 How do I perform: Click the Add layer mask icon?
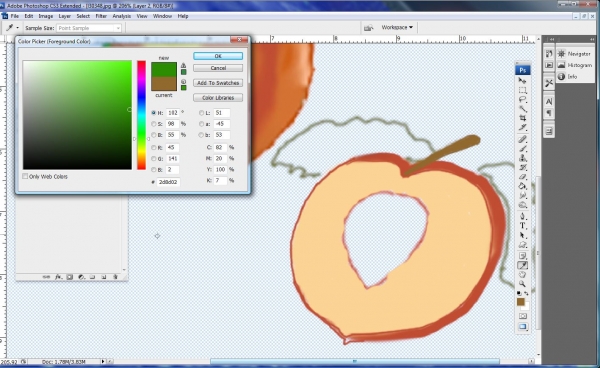[70, 277]
